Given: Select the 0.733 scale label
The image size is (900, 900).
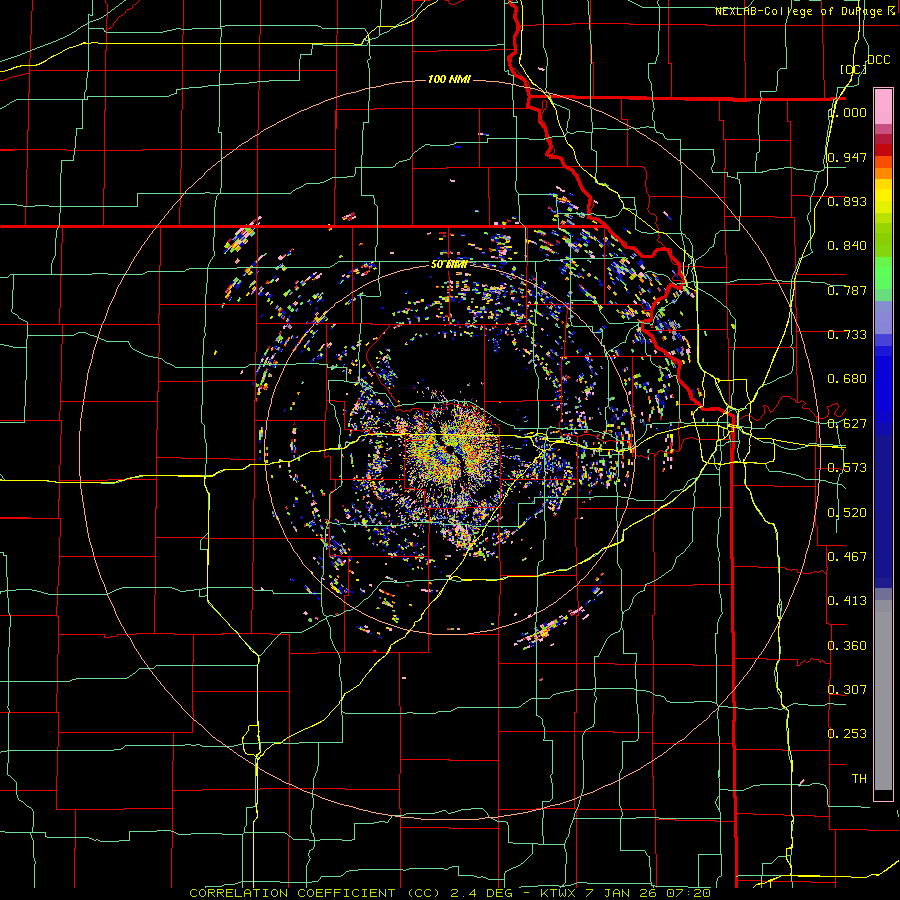Looking at the screenshot, I should point(847,335).
